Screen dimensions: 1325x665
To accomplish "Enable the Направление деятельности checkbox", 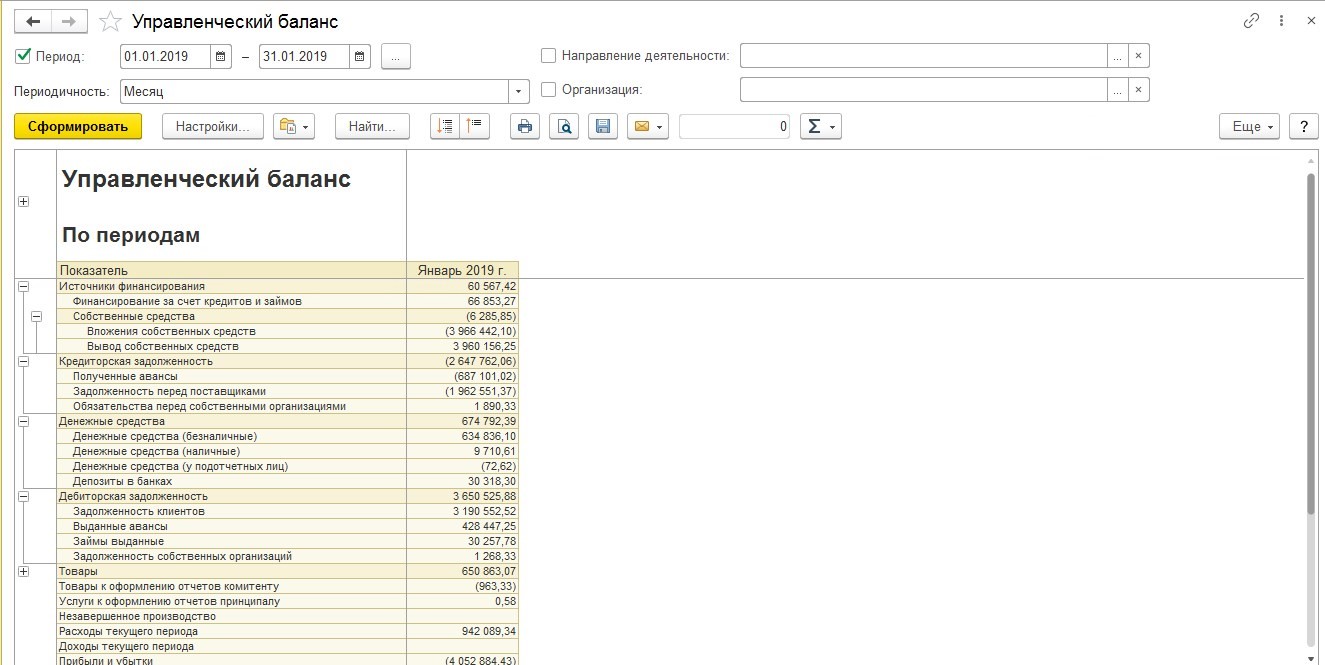I will (x=548, y=56).
